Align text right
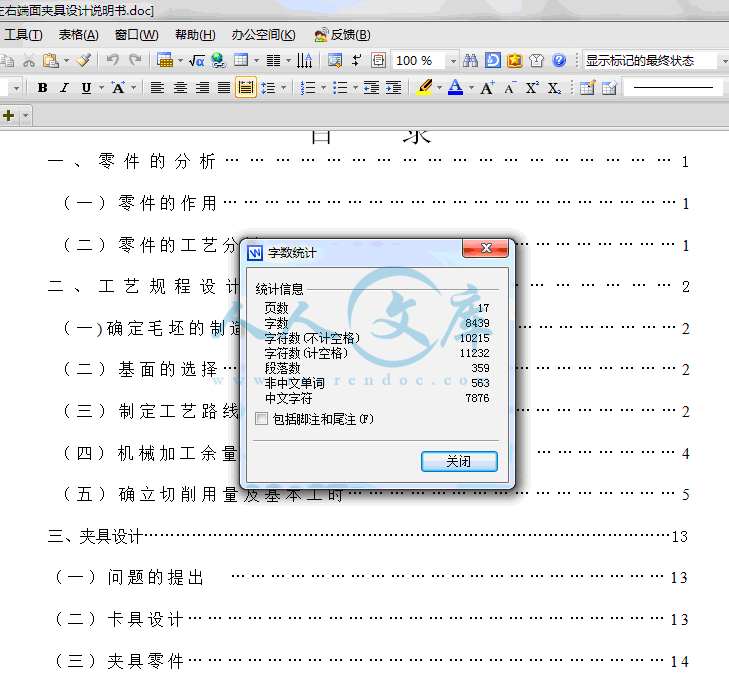Image resolution: width=729 pixels, height=674 pixels. [x=202, y=87]
